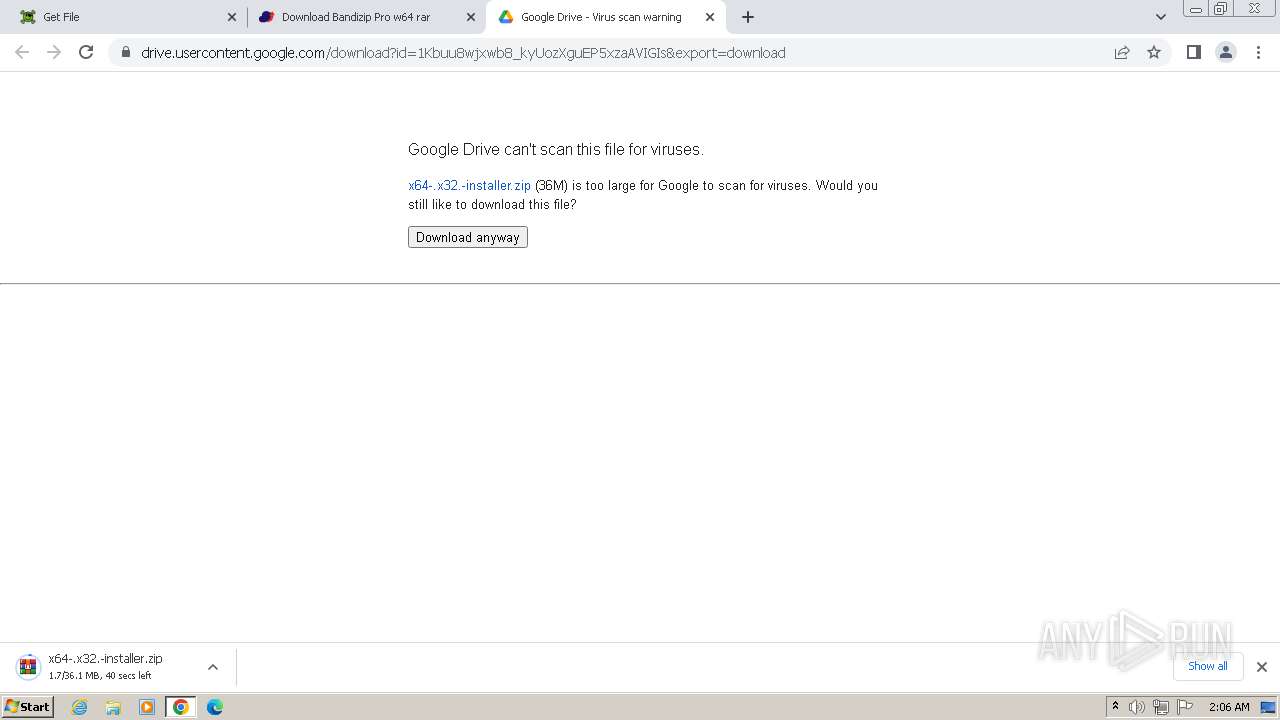The width and height of the screenshot is (1280, 720).
Task: Select the Google Drive Virus scan warning tab
Action: pos(605,17)
